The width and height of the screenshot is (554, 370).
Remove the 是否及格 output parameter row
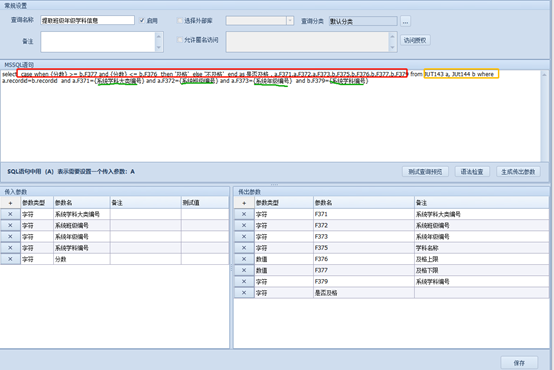[244, 293]
